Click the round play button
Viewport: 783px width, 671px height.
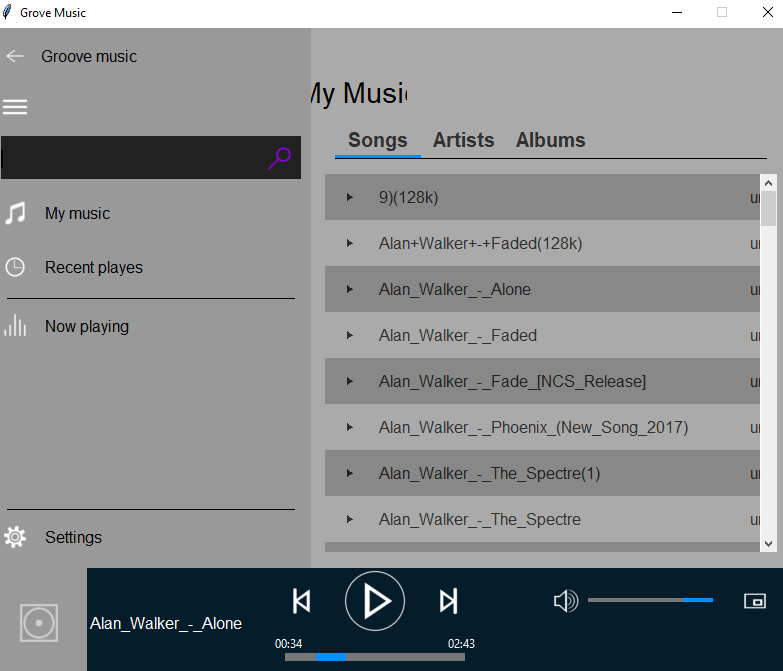coord(375,601)
